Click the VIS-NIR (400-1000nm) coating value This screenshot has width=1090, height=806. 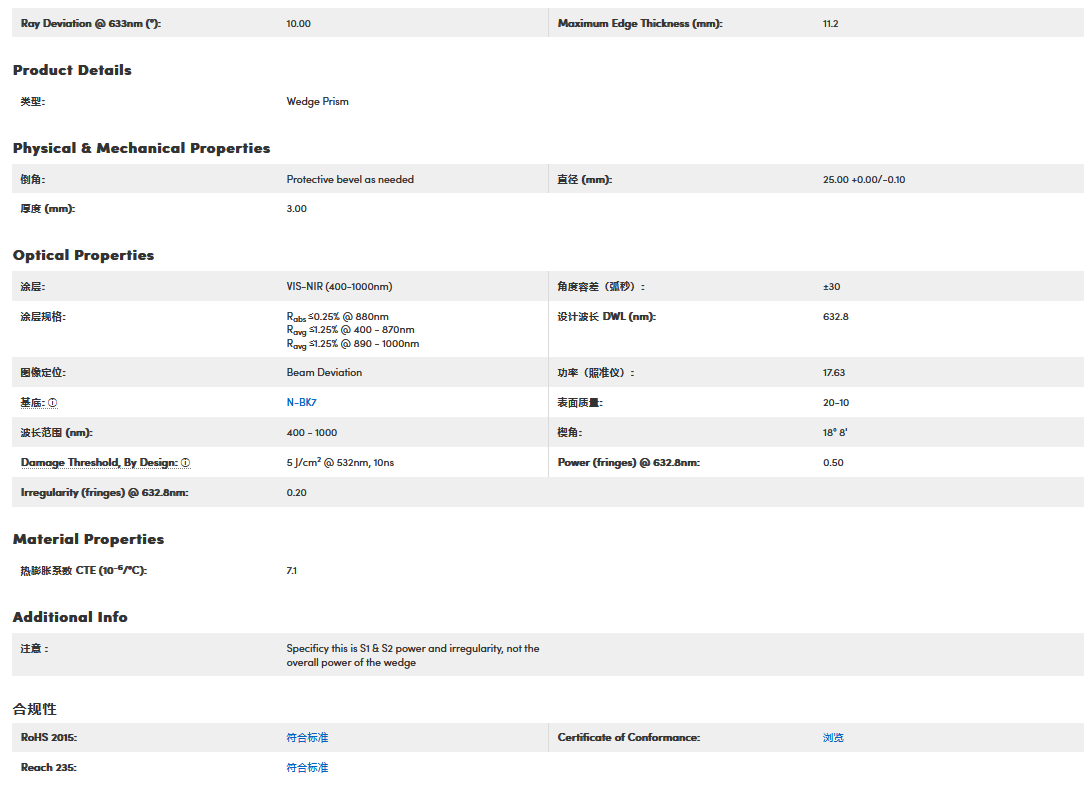(339, 286)
